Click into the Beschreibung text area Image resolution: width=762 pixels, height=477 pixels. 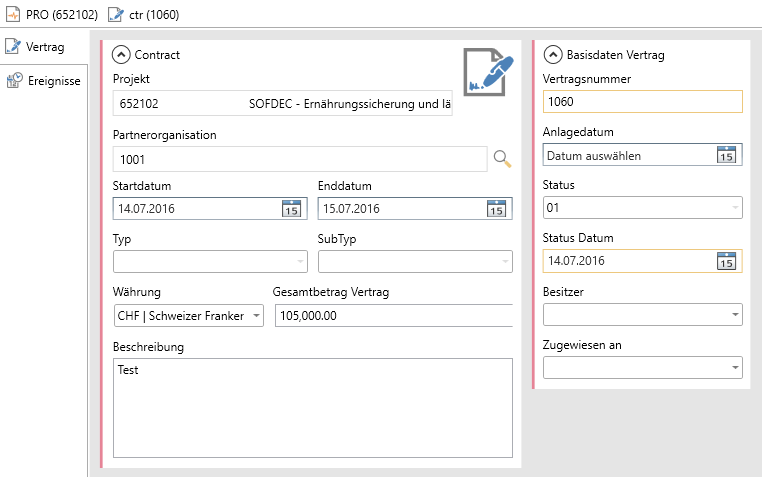tap(313, 408)
